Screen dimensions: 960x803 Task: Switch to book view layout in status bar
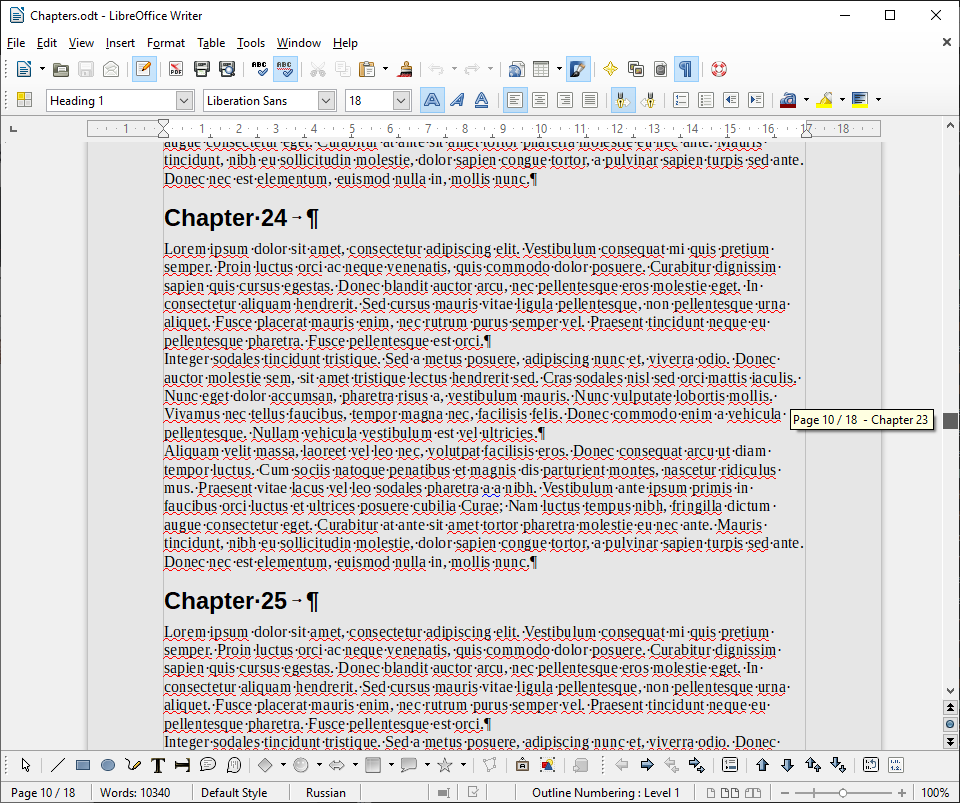click(x=753, y=791)
